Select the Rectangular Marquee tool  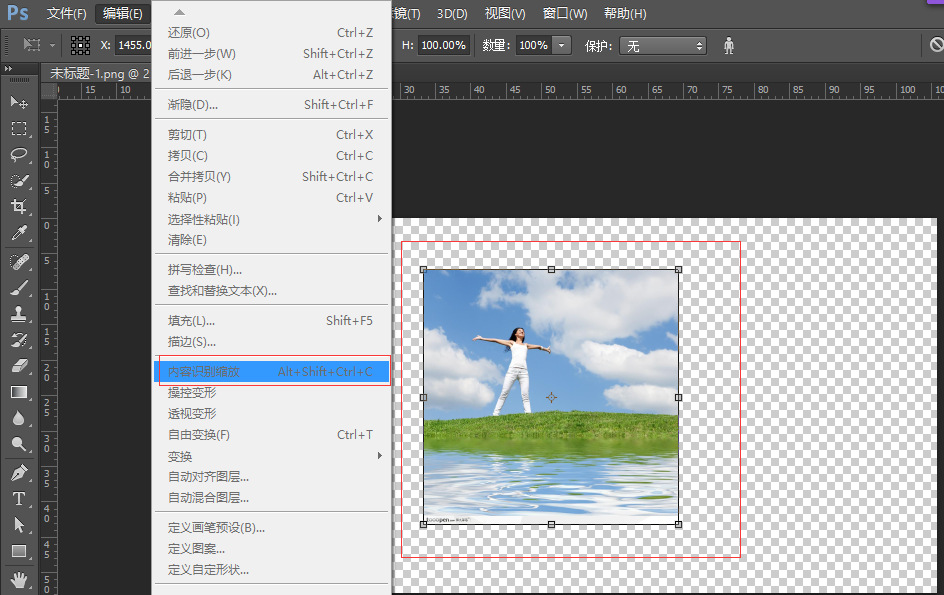(x=19, y=128)
